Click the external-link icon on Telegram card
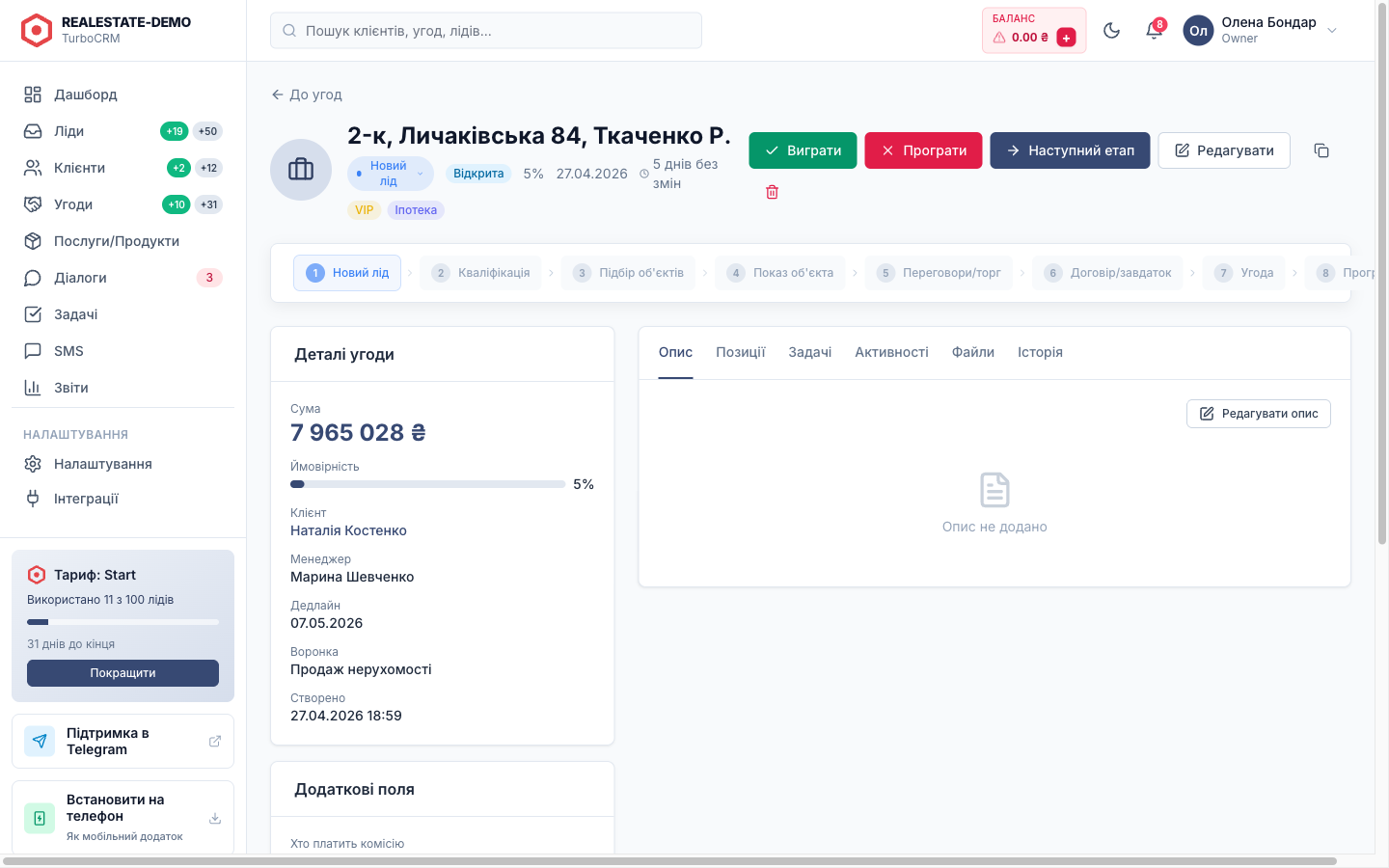The image size is (1389, 868). 215,741
